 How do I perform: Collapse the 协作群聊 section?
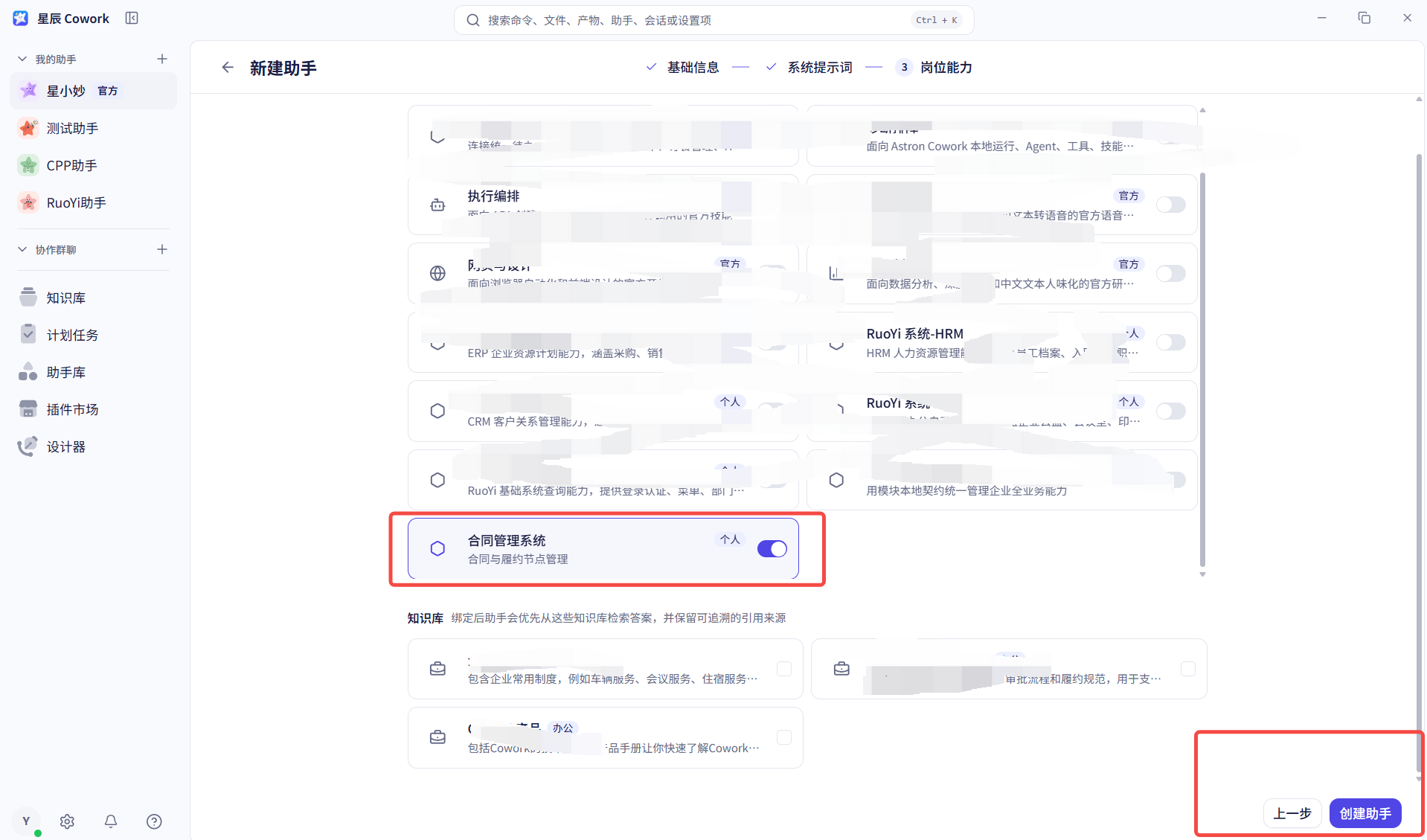[x=22, y=249]
